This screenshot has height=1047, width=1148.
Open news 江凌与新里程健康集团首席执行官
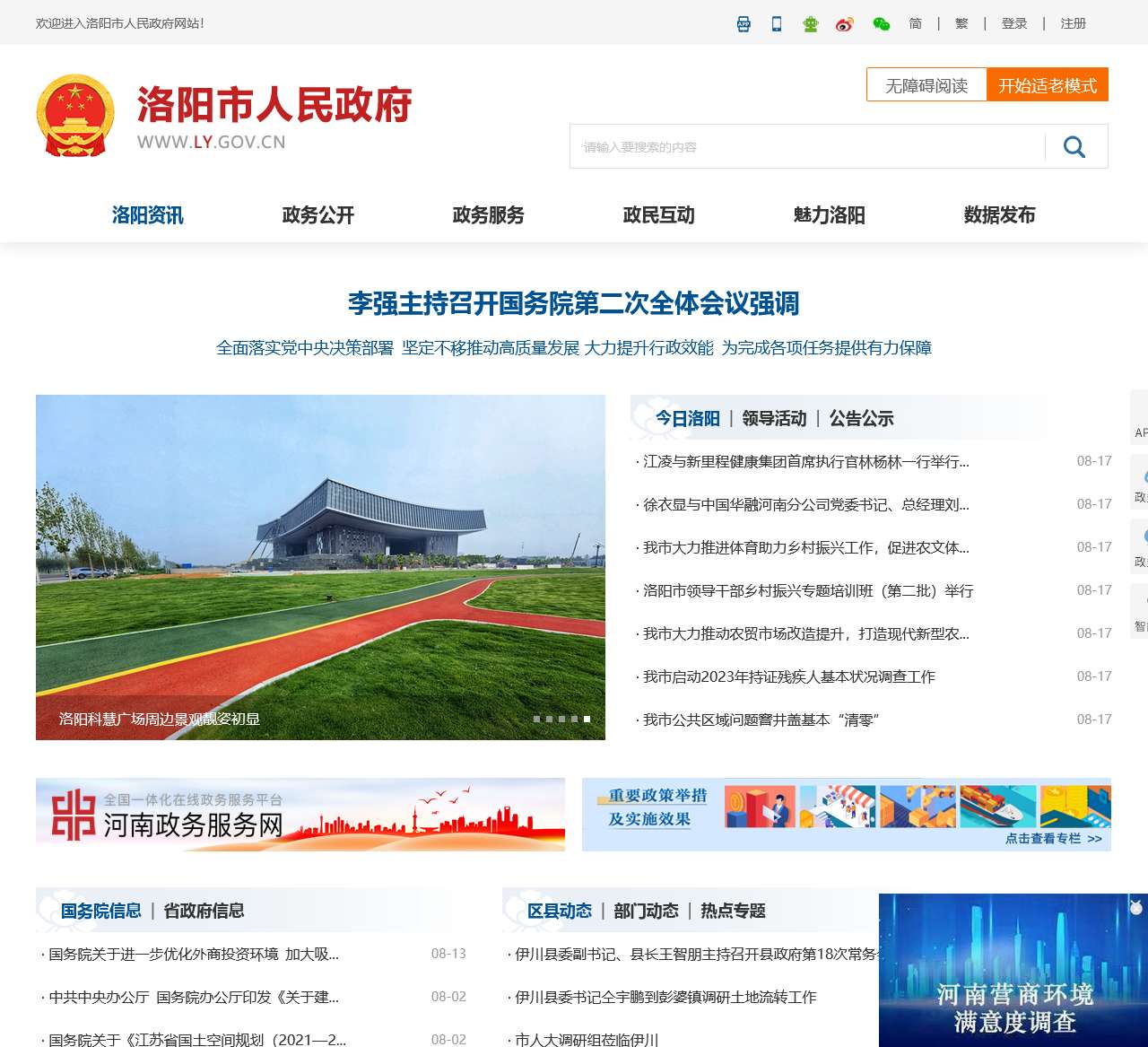805,462
